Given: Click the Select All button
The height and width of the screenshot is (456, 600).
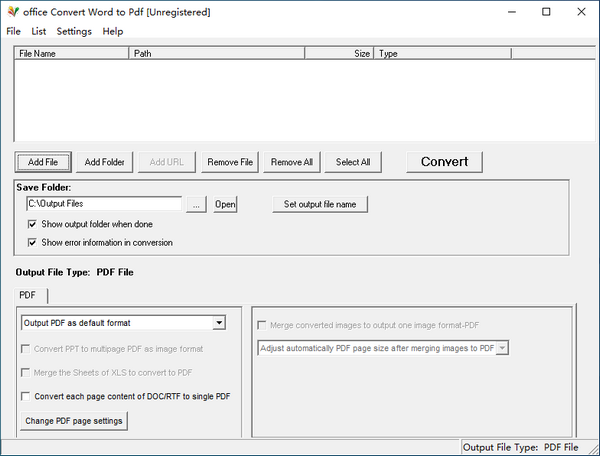Looking at the screenshot, I should (352, 162).
